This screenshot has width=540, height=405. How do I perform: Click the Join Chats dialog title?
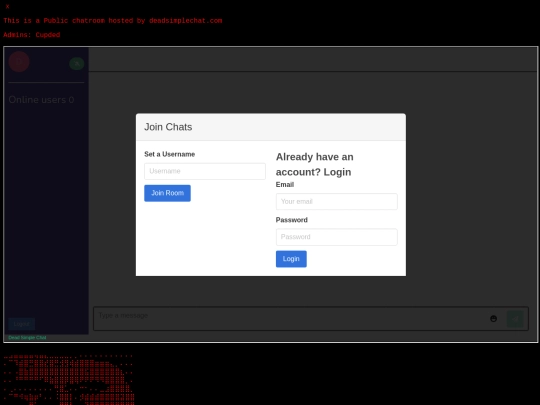168,127
